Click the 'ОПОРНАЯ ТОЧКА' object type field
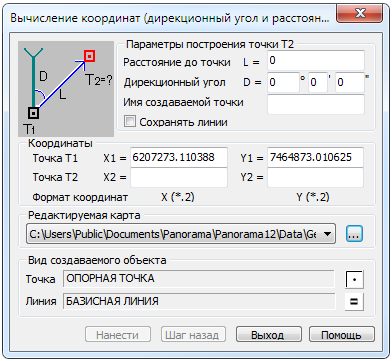Image resolution: width=392 pixels, height=361 pixels. (198, 279)
